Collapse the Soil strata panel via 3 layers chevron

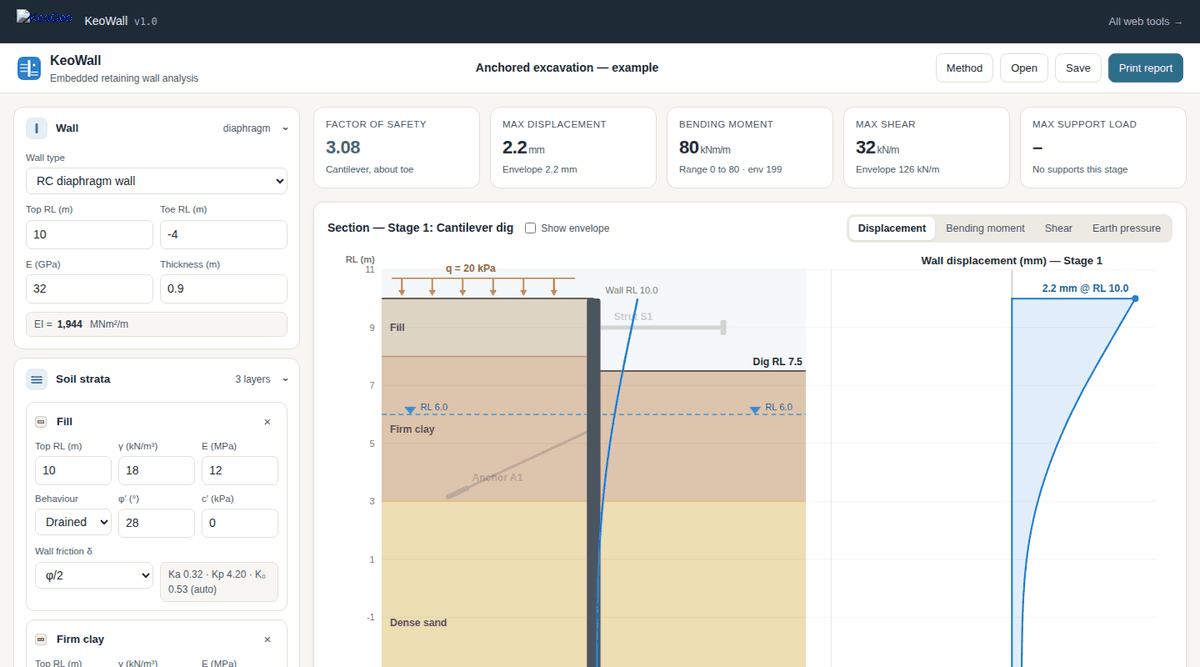(286, 379)
